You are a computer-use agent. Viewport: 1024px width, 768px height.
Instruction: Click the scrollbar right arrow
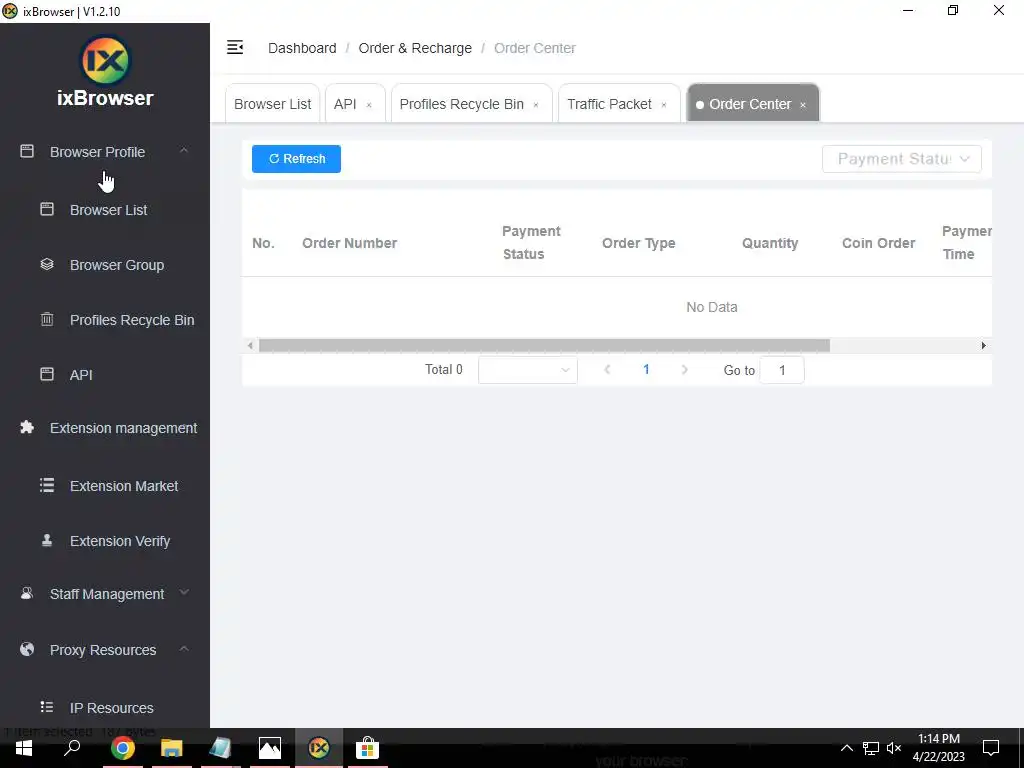(x=984, y=345)
